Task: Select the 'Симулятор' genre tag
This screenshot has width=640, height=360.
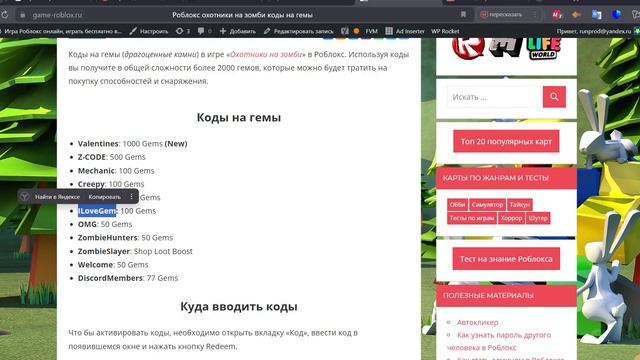Action: point(487,204)
